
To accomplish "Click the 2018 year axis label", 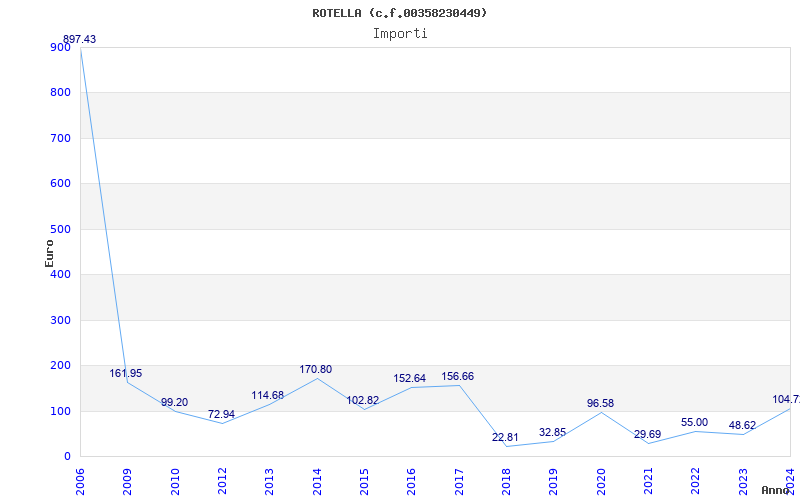I will coord(506,481).
